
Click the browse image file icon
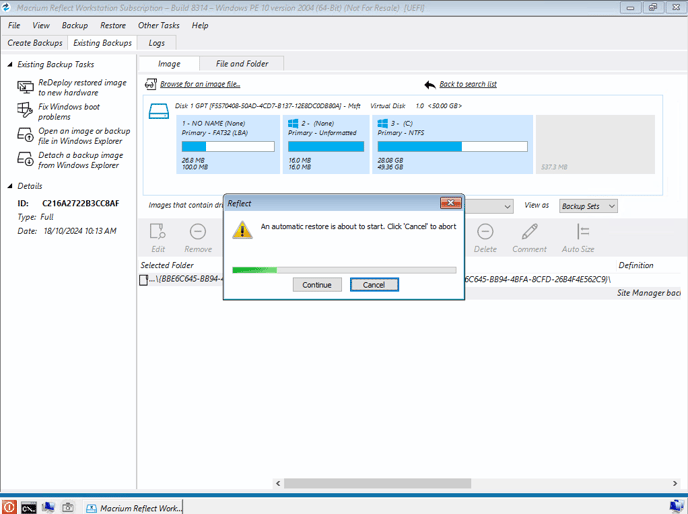click(150, 84)
